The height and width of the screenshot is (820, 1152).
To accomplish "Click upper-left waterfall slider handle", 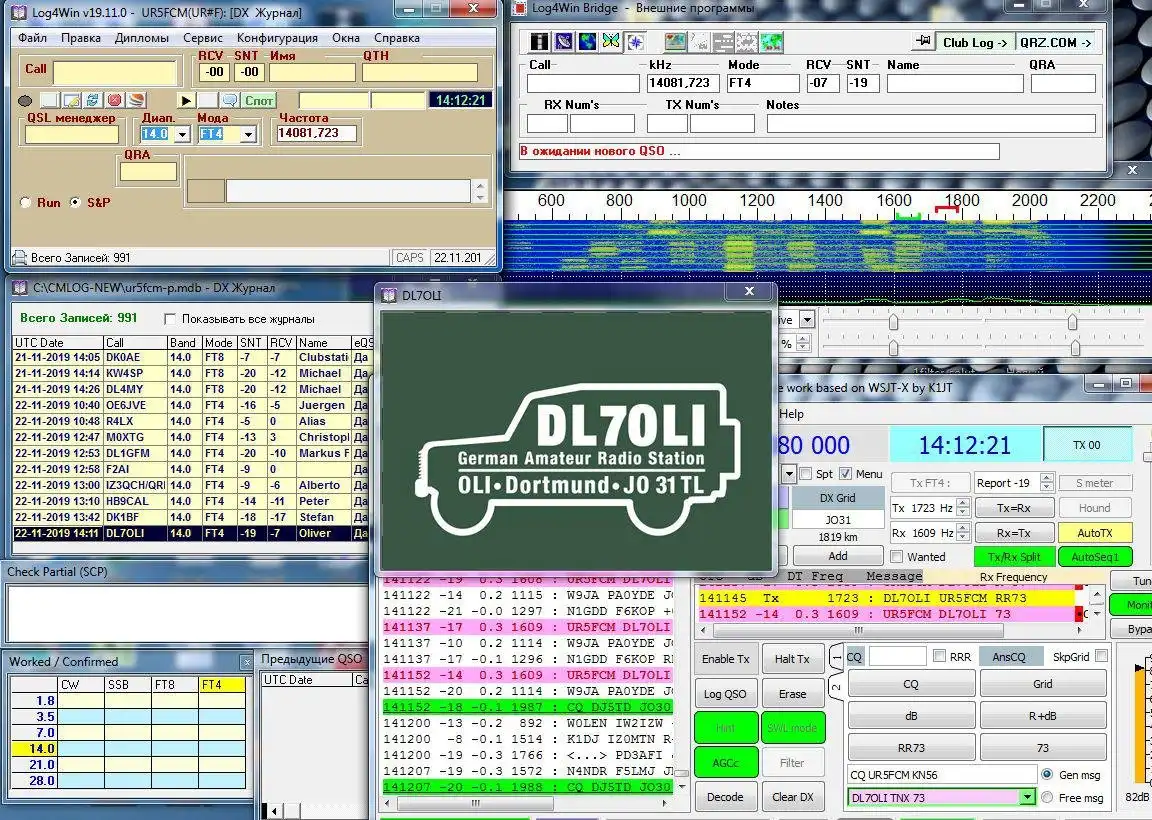I will coord(893,322).
